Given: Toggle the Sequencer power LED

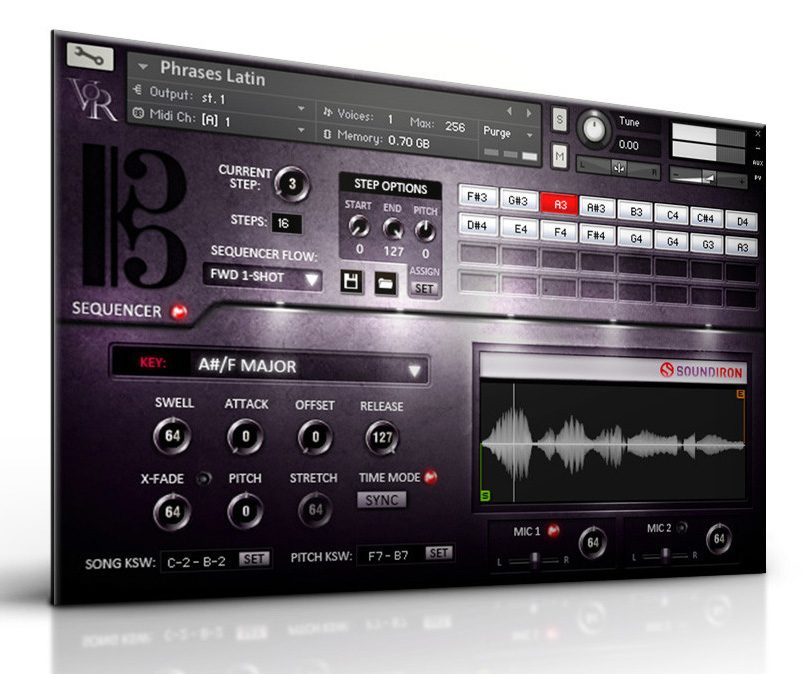Looking at the screenshot, I should [179, 311].
